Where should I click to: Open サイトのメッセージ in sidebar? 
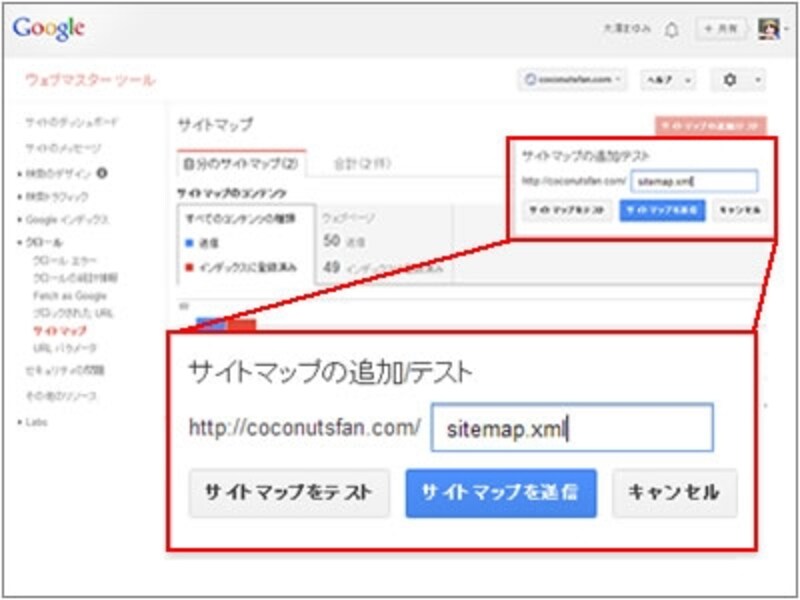[x=63, y=148]
